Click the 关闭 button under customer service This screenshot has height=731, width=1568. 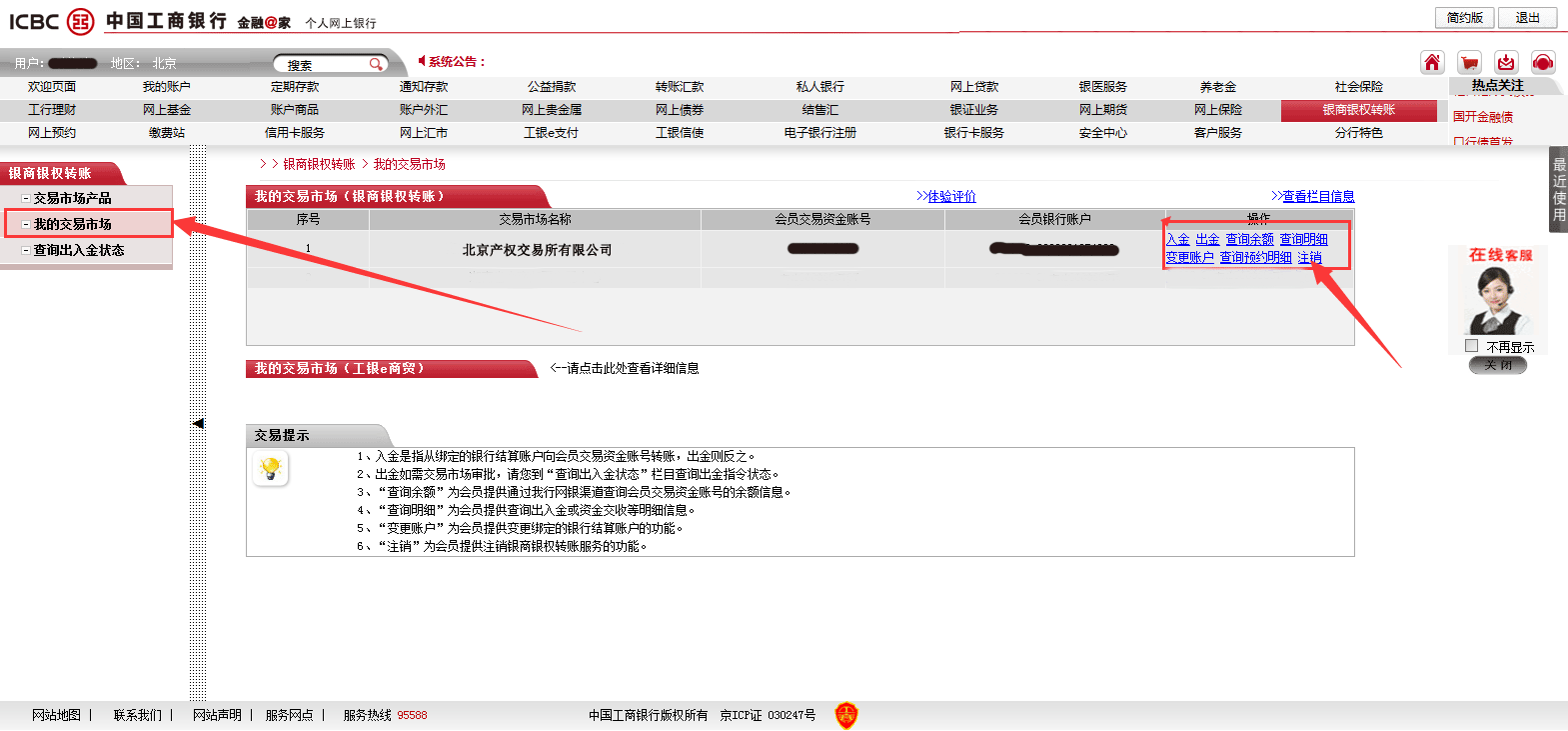1497,365
